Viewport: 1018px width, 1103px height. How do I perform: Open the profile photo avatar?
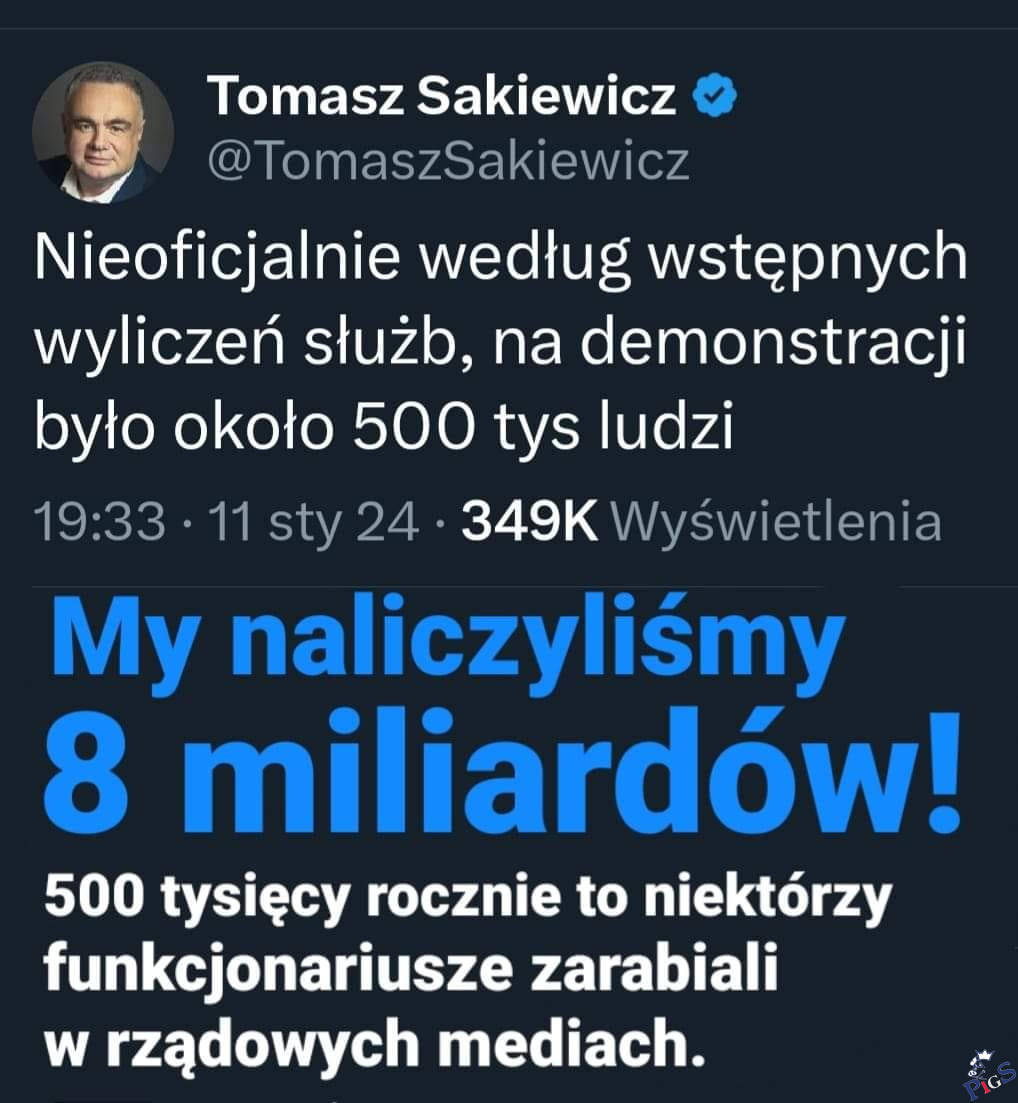(x=102, y=133)
